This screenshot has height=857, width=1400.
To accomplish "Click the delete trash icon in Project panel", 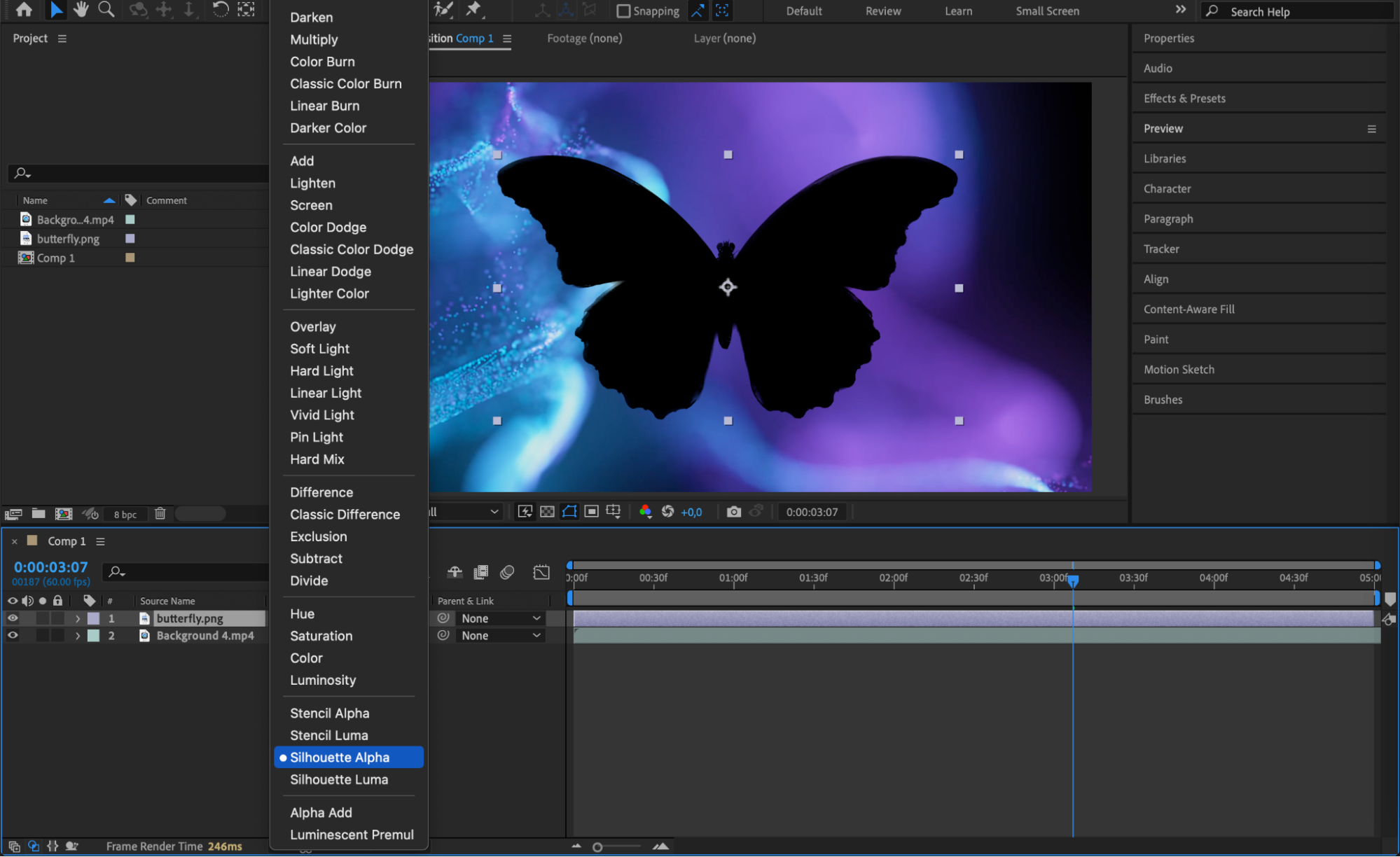I will click(x=160, y=514).
